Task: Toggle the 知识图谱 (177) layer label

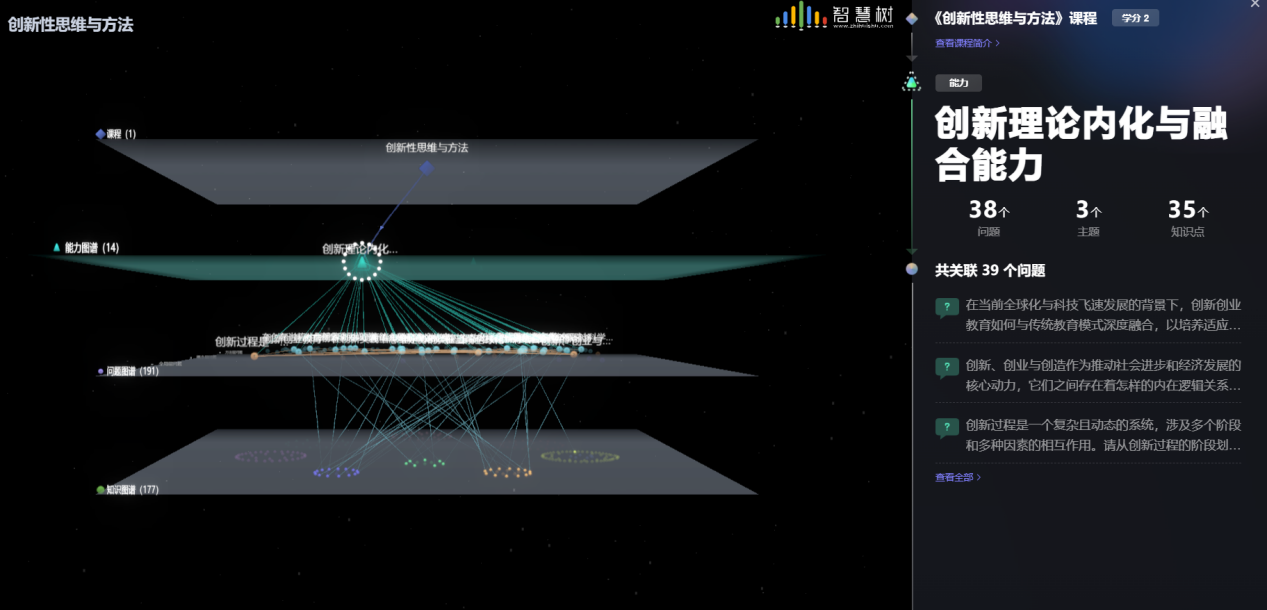Action: (x=132, y=490)
